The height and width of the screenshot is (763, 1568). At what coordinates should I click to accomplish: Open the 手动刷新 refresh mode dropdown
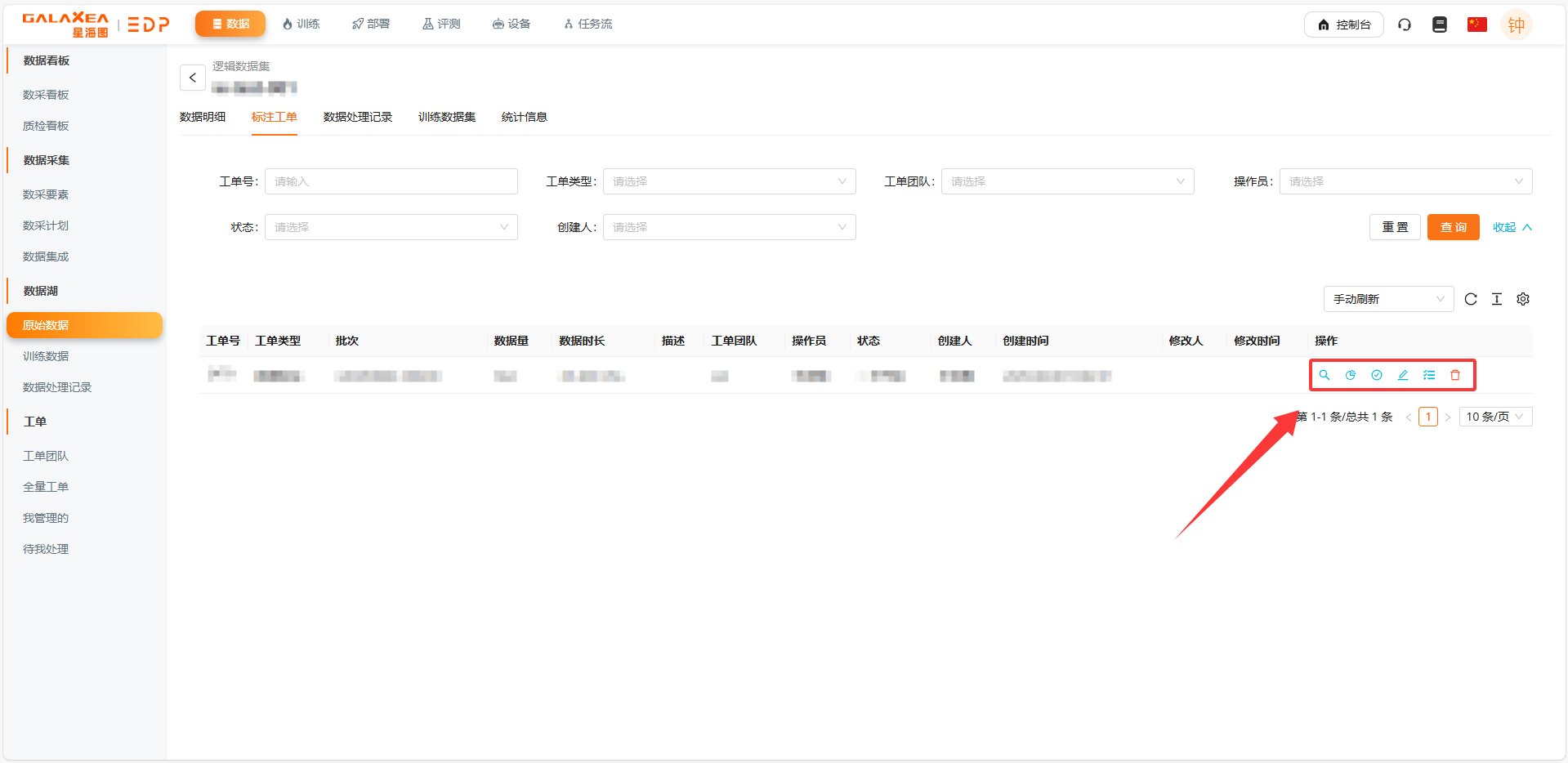click(1388, 299)
